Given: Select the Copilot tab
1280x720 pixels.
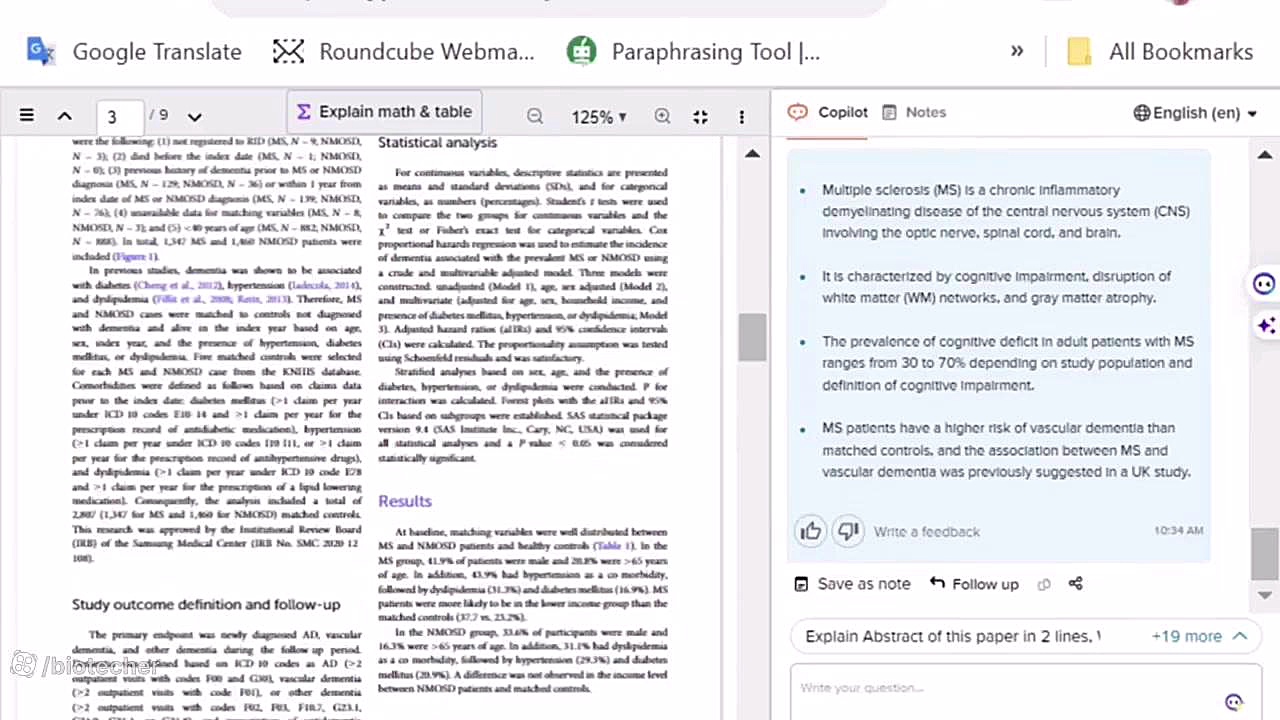Looking at the screenshot, I should [828, 112].
